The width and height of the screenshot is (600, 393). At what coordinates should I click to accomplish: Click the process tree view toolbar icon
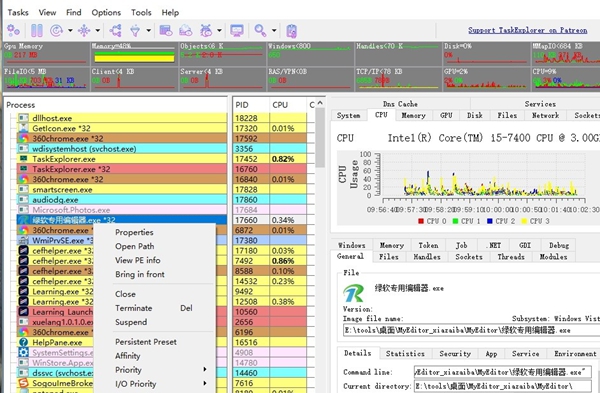click(x=115, y=30)
